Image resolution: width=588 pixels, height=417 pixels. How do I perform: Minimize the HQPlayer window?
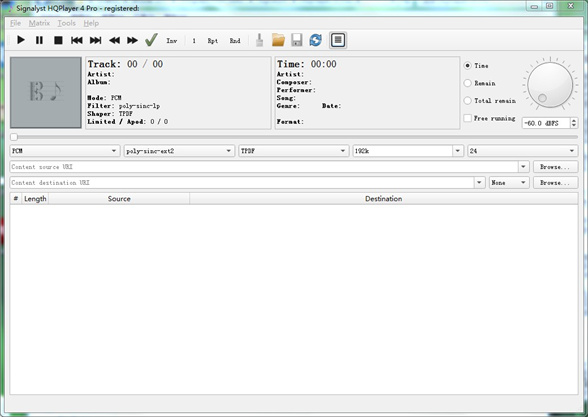(534, 6)
